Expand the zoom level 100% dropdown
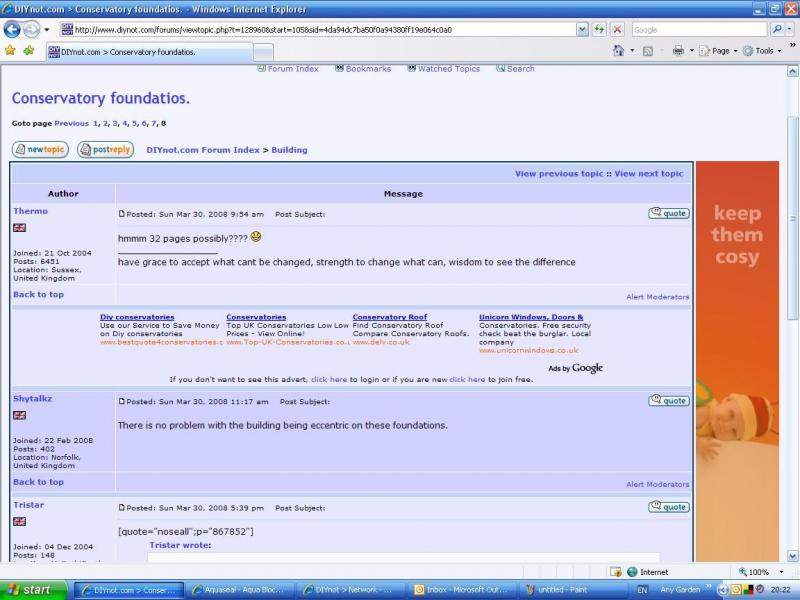This screenshot has height=600, width=800. tap(764, 572)
